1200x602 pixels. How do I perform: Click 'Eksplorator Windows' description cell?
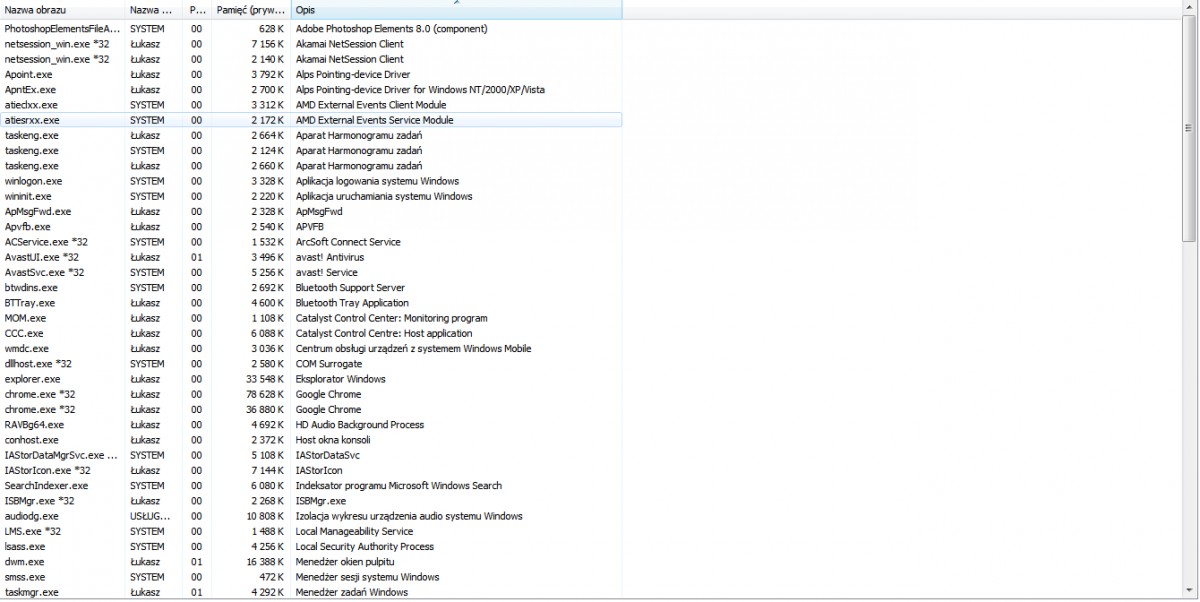point(340,379)
